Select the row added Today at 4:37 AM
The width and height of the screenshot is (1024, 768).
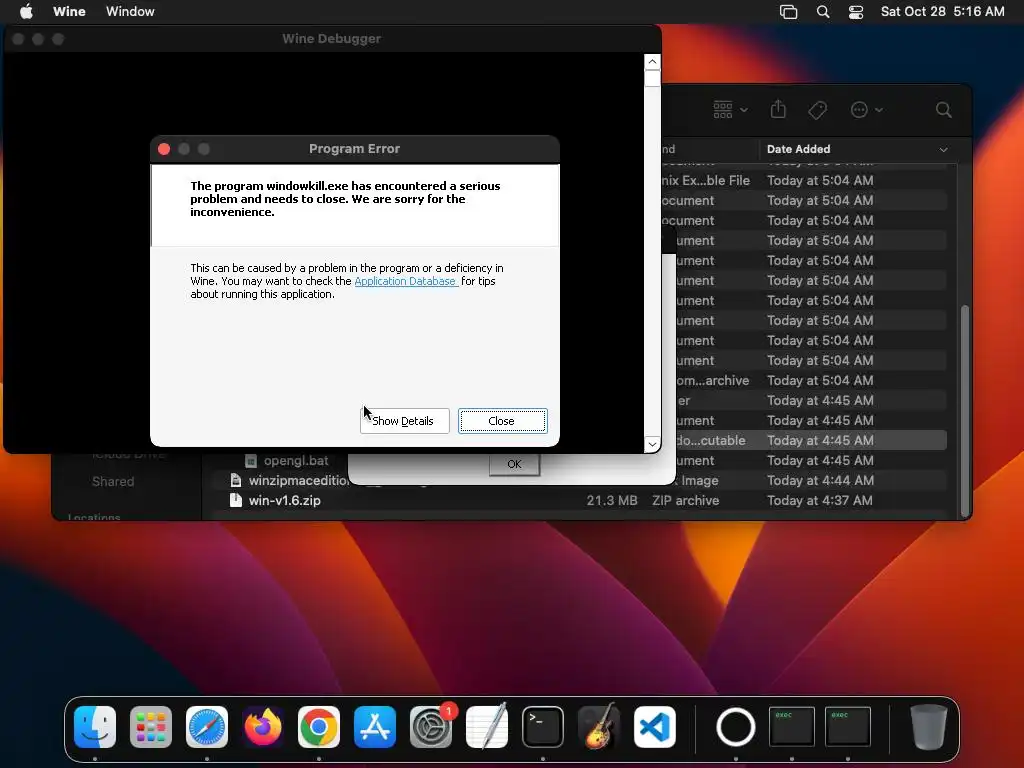coord(581,500)
